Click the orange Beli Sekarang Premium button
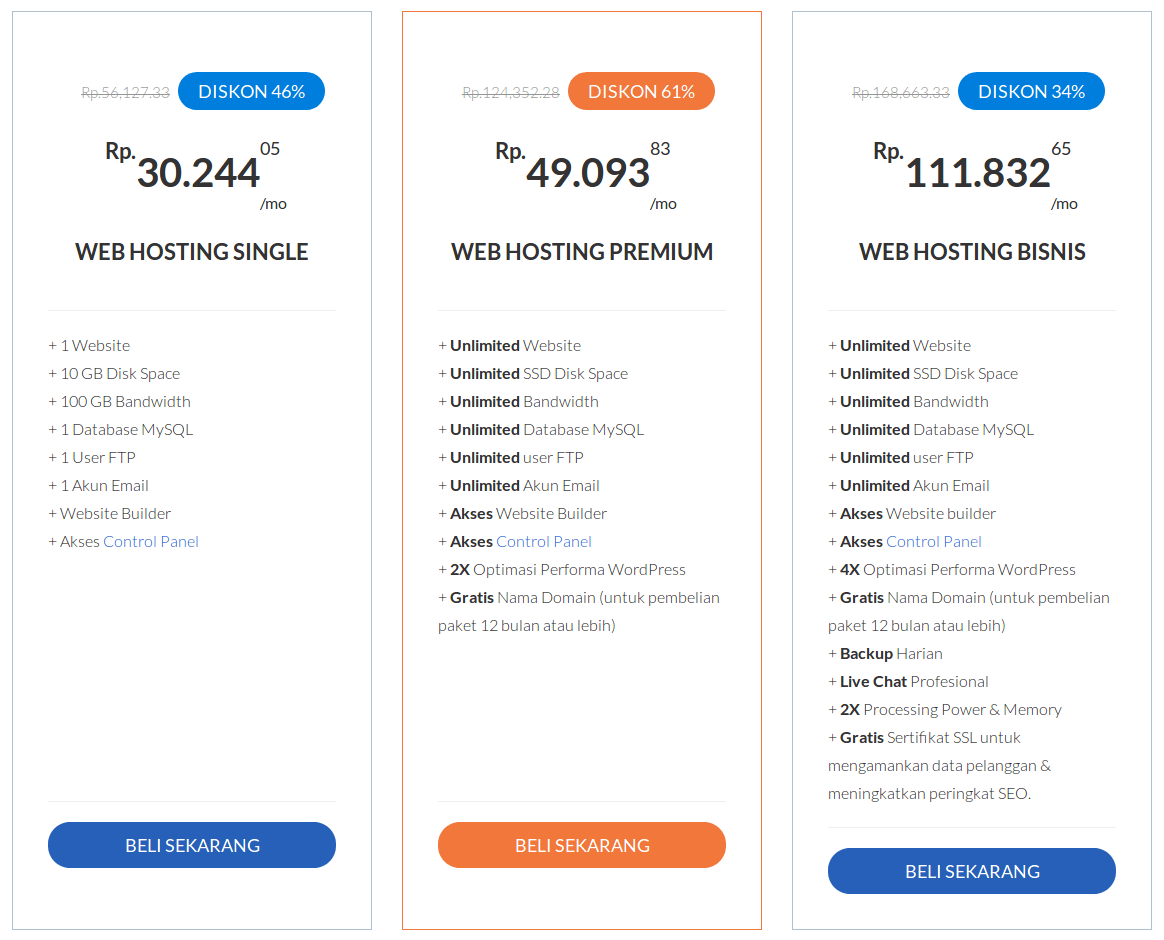Image resolution: width=1164 pixels, height=940 pixels. [581, 845]
